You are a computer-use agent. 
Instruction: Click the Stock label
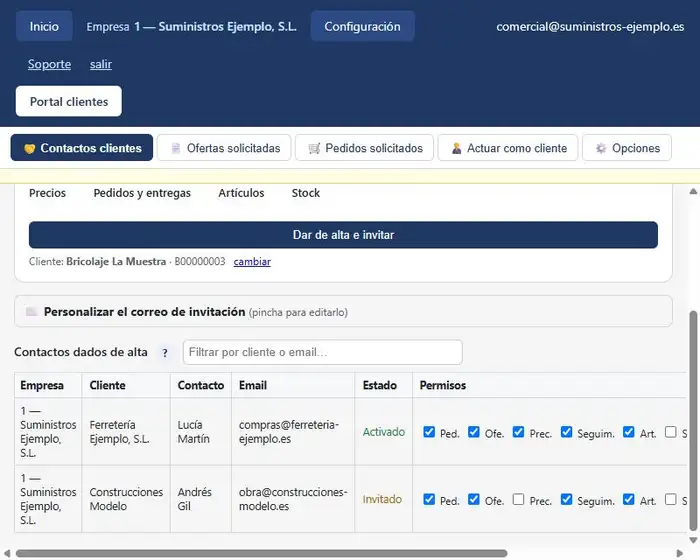point(306,193)
